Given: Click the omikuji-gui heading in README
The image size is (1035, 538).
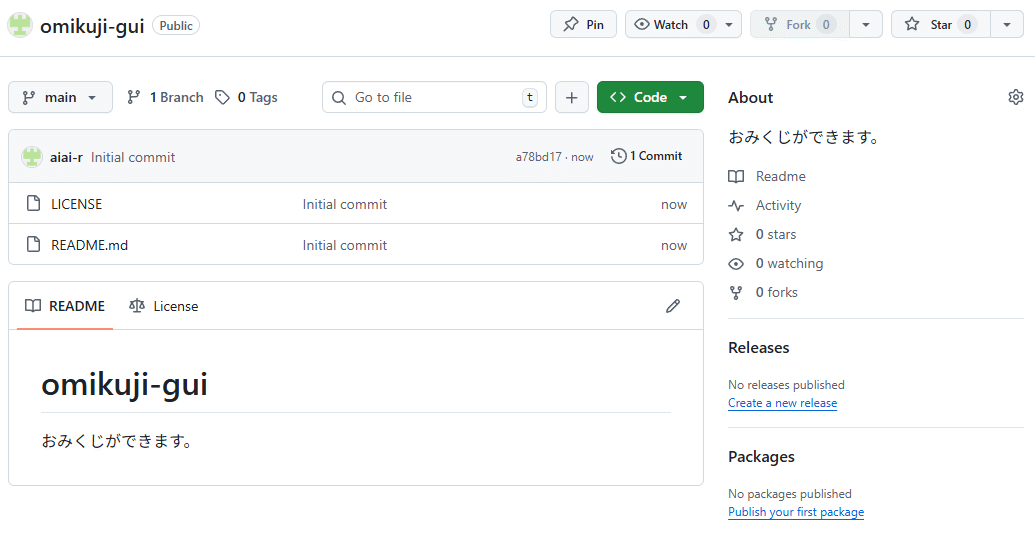Looking at the screenshot, I should pyautogui.click(x=124, y=384).
